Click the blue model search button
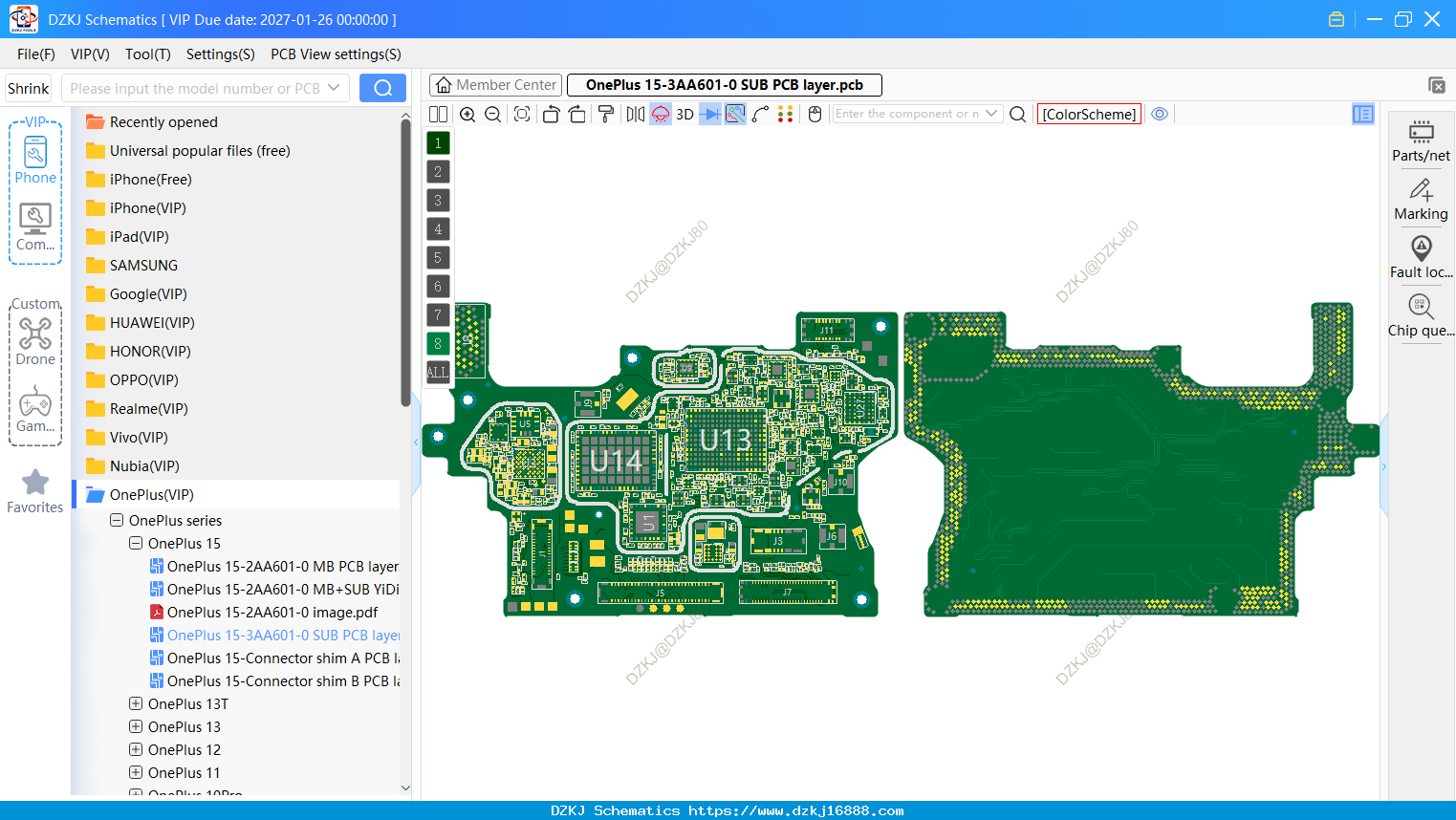Image resolution: width=1456 pixels, height=820 pixels. pyautogui.click(x=382, y=88)
